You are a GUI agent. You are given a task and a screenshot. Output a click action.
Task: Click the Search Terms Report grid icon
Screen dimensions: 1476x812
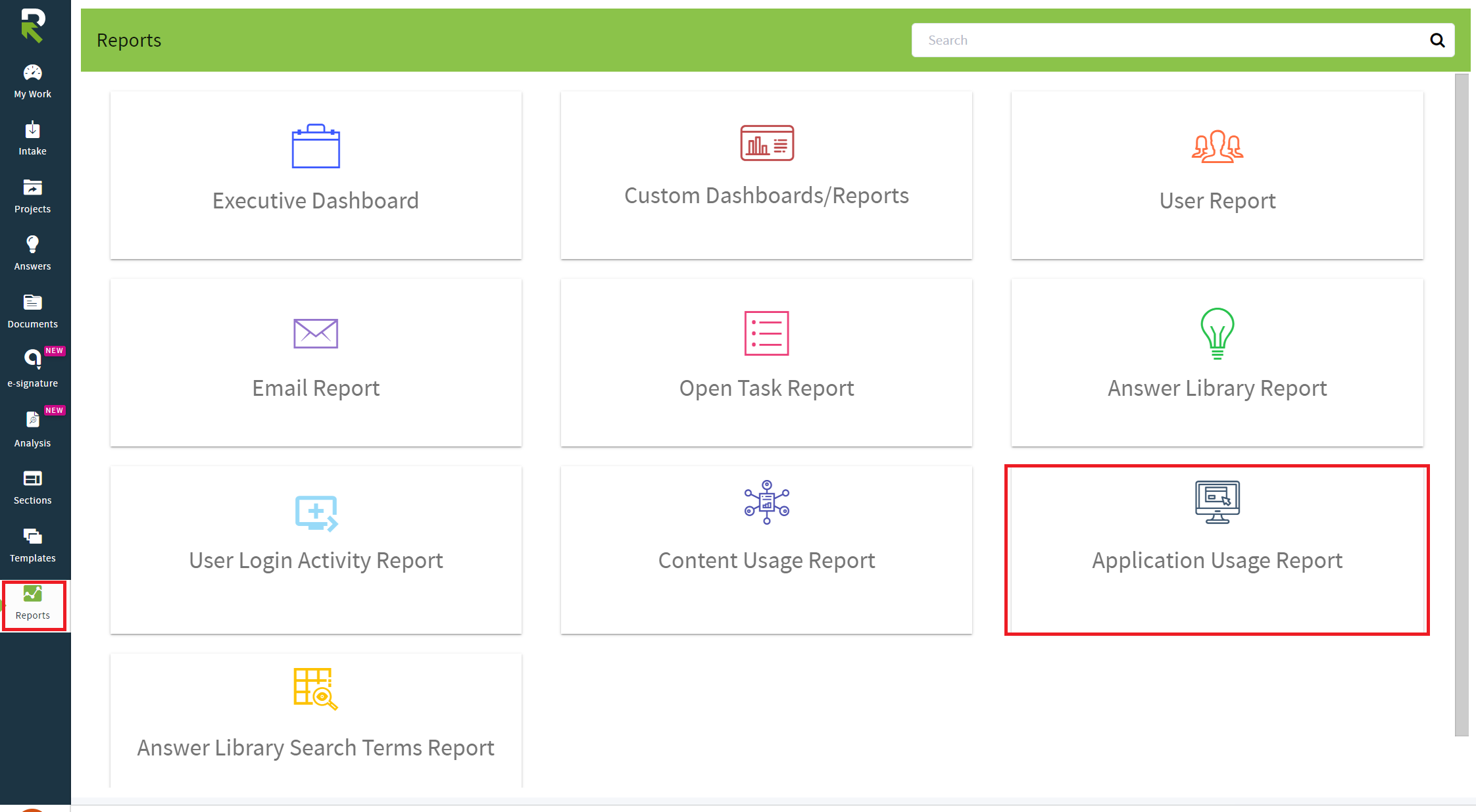(x=316, y=689)
